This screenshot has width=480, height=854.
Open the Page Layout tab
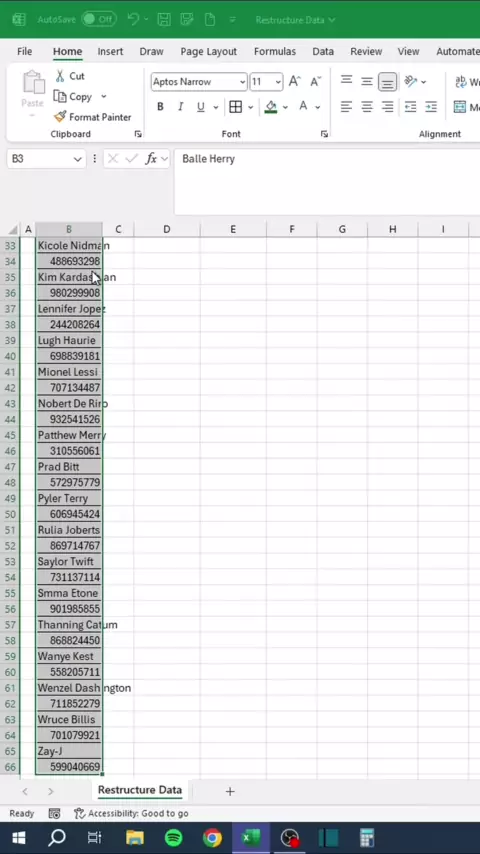click(209, 51)
